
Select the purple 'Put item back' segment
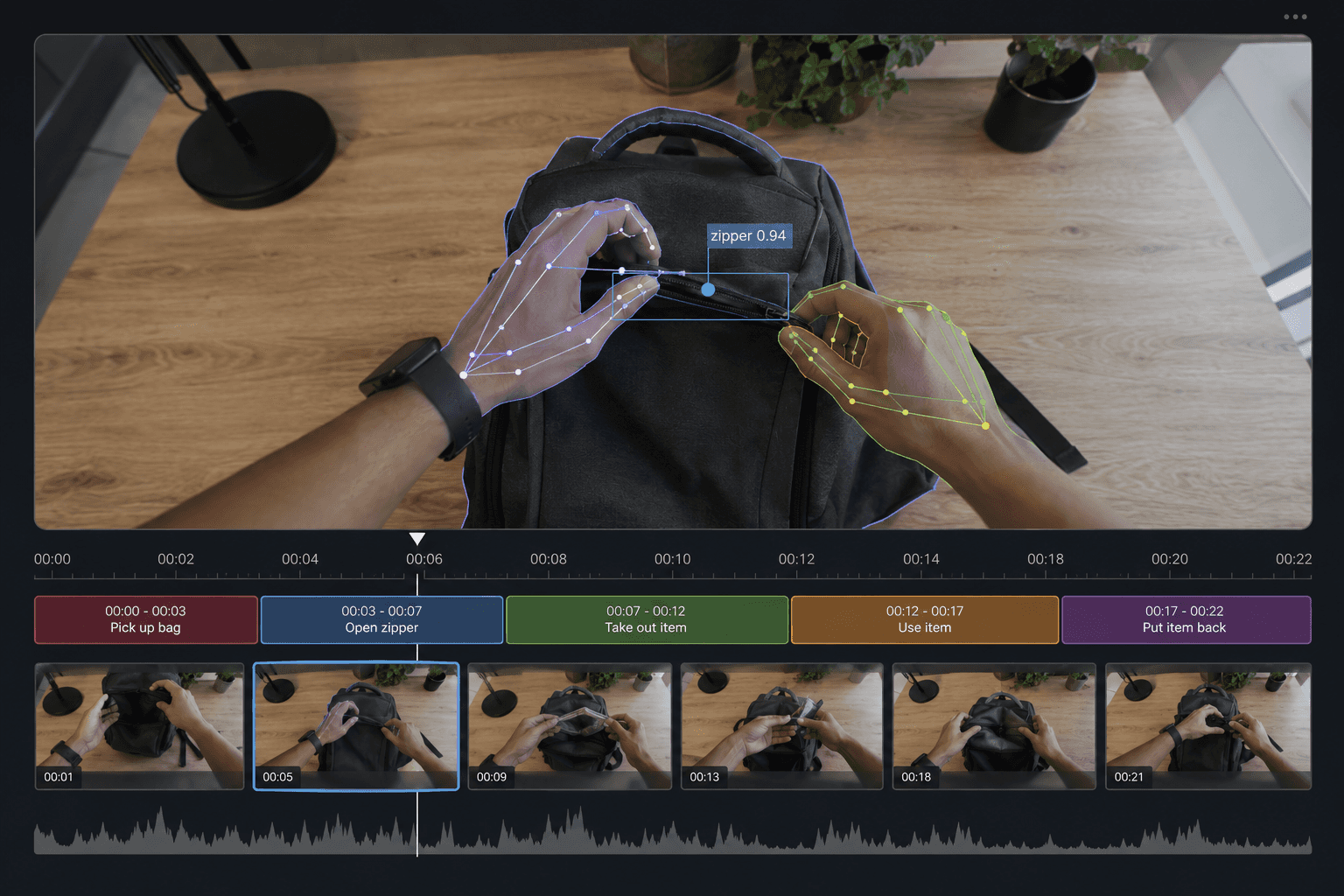pyautogui.click(x=1186, y=619)
